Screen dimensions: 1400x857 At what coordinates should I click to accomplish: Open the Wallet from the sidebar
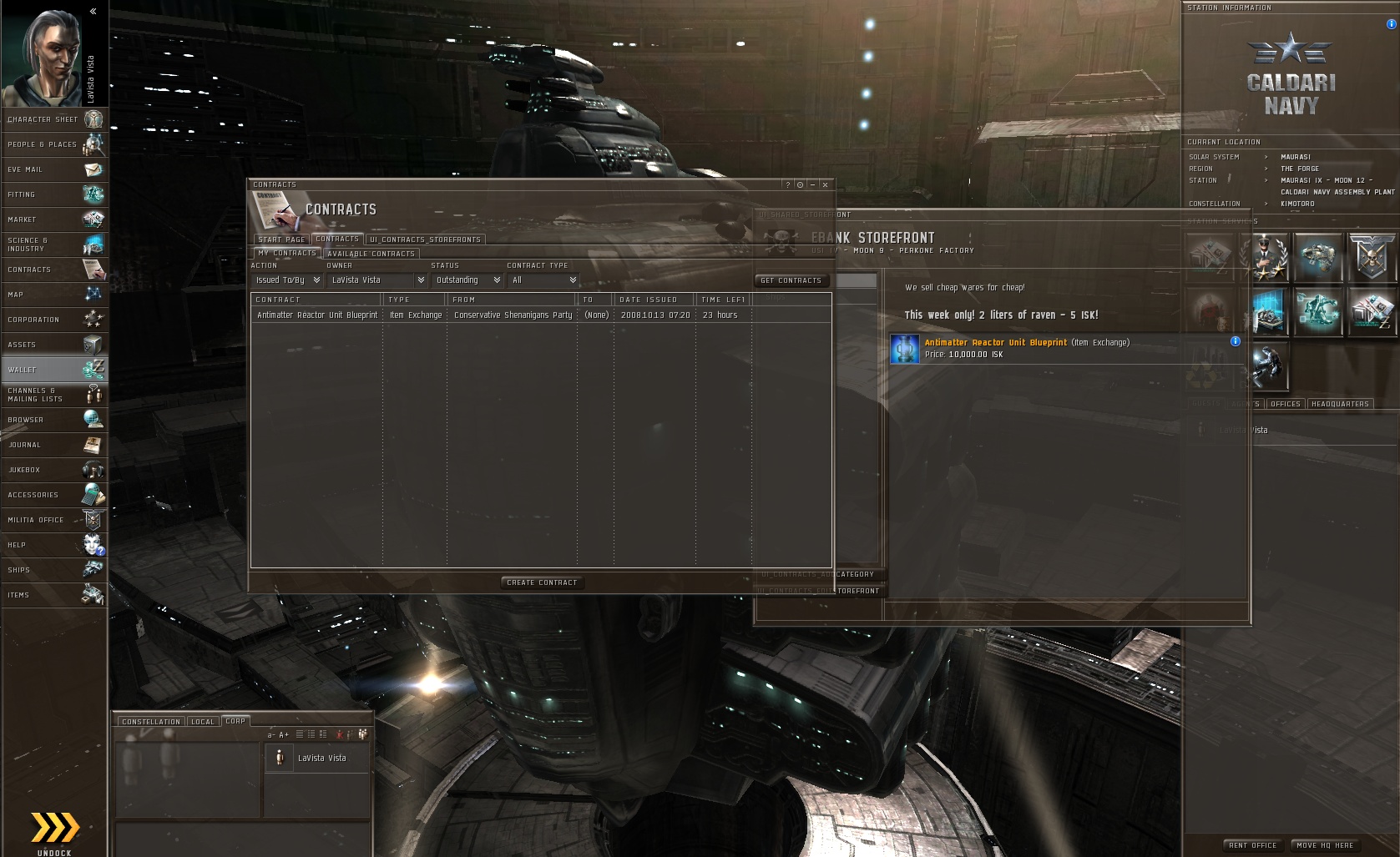(54, 370)
